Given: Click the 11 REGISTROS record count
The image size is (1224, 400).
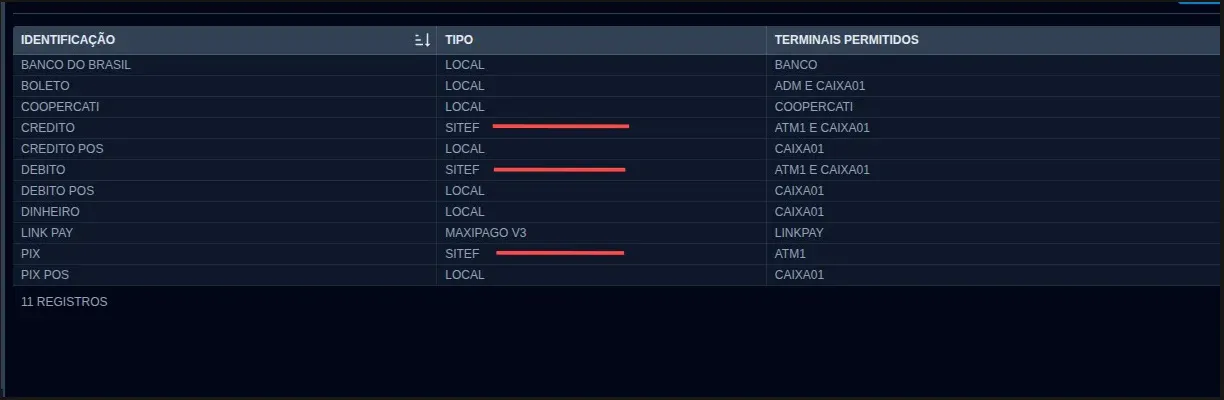Looking at the screenshot, I should tap(64, 301).
